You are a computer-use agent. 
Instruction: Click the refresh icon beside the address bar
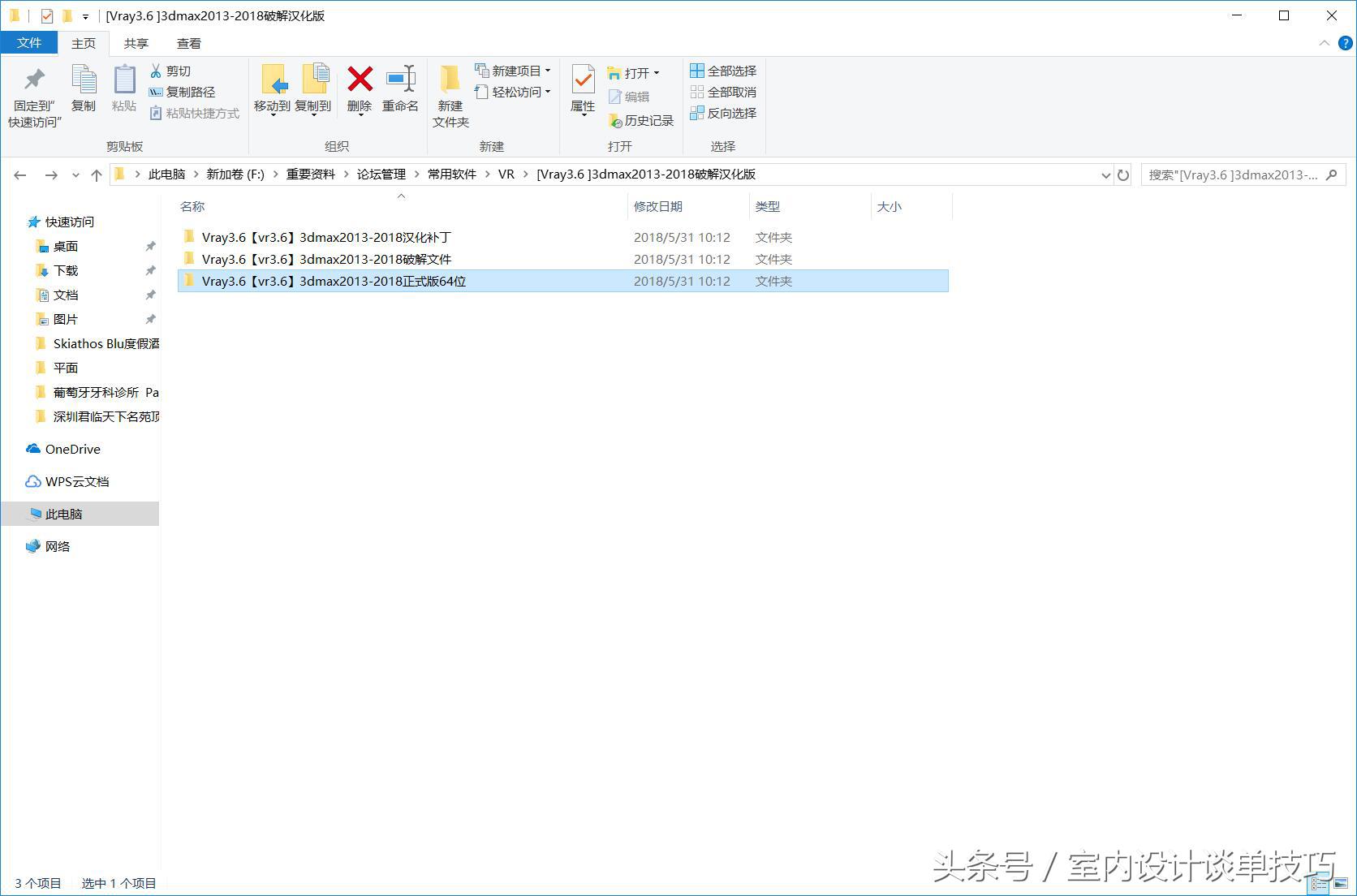1123,174
